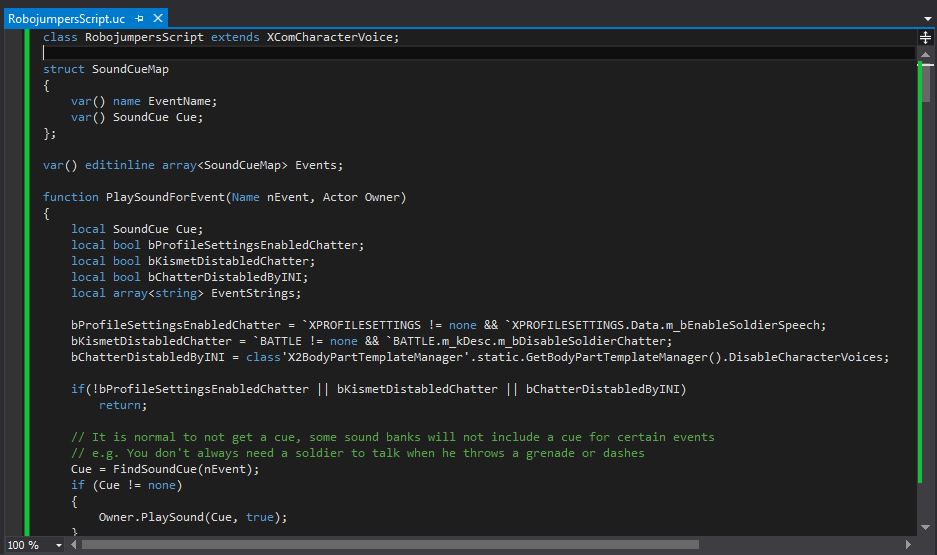Click 'X2BodyPartTemplateManager' class string literal
The image size is (937, 555).
(376, 357)
